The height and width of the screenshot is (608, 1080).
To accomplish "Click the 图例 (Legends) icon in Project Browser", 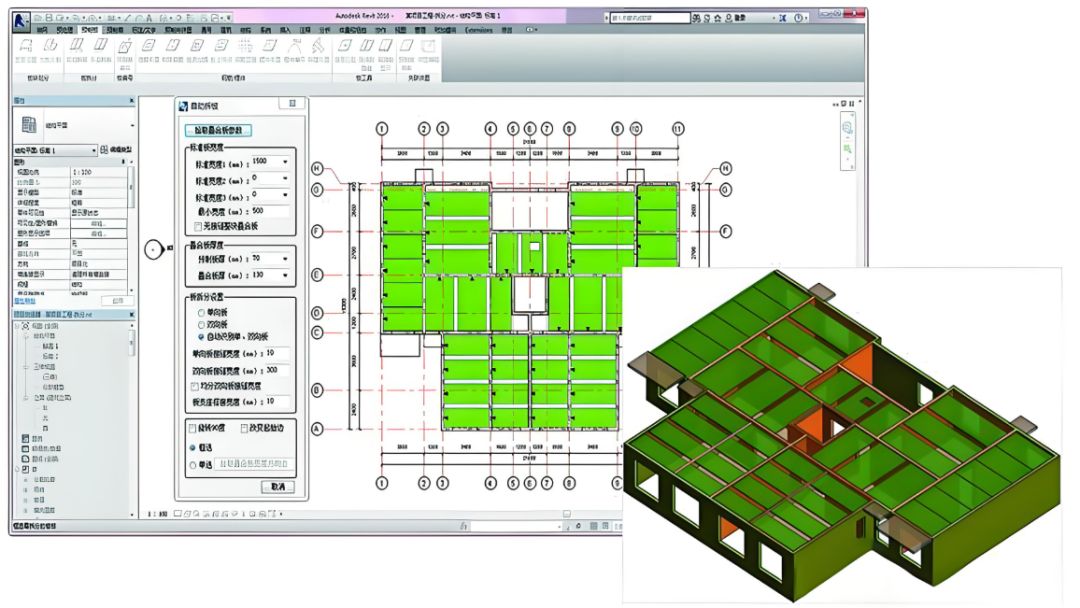I will (25, 438).
